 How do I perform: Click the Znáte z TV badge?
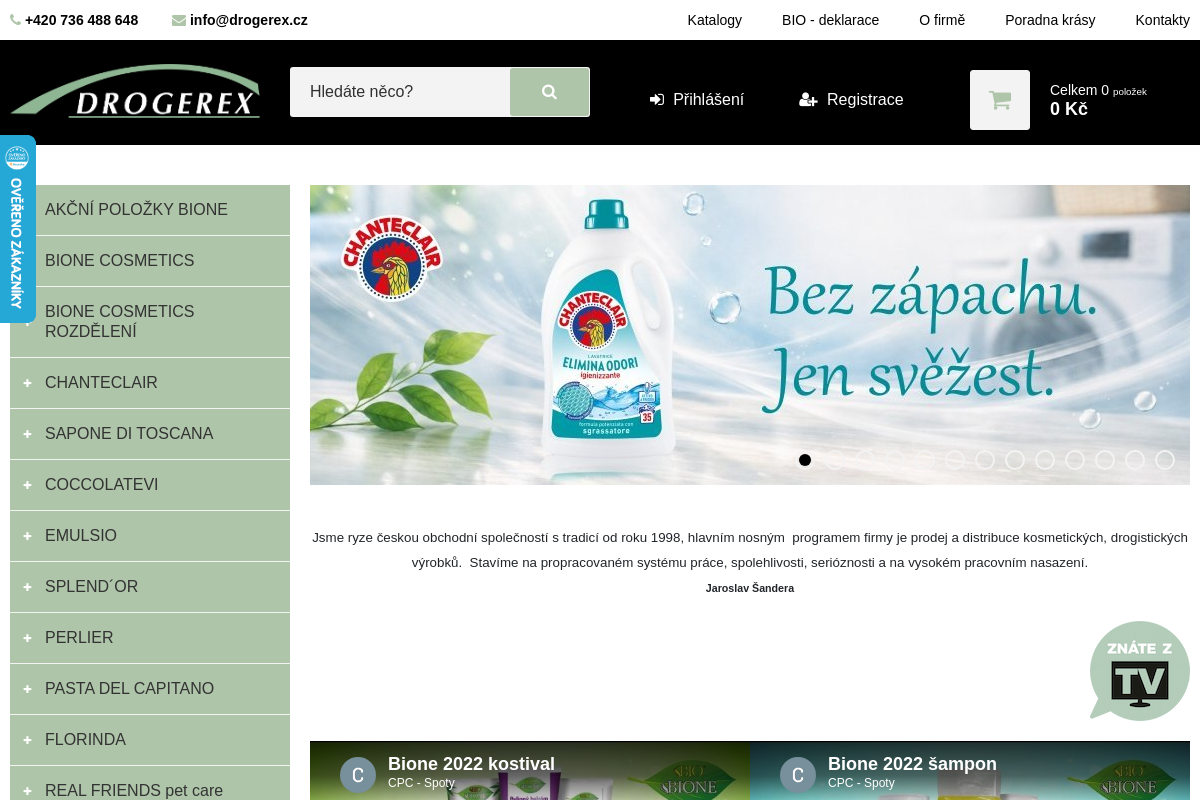[1140, 670]
